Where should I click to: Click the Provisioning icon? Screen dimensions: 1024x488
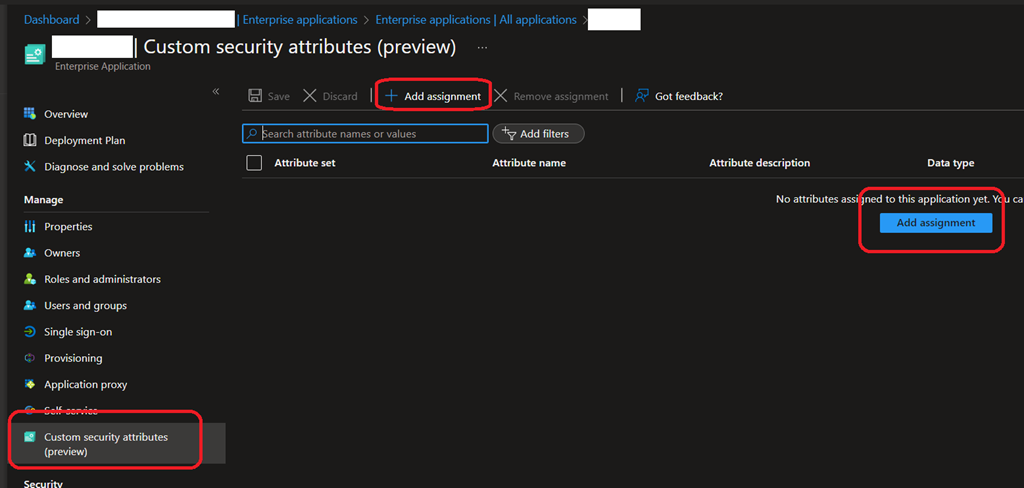tap(30, 358)
